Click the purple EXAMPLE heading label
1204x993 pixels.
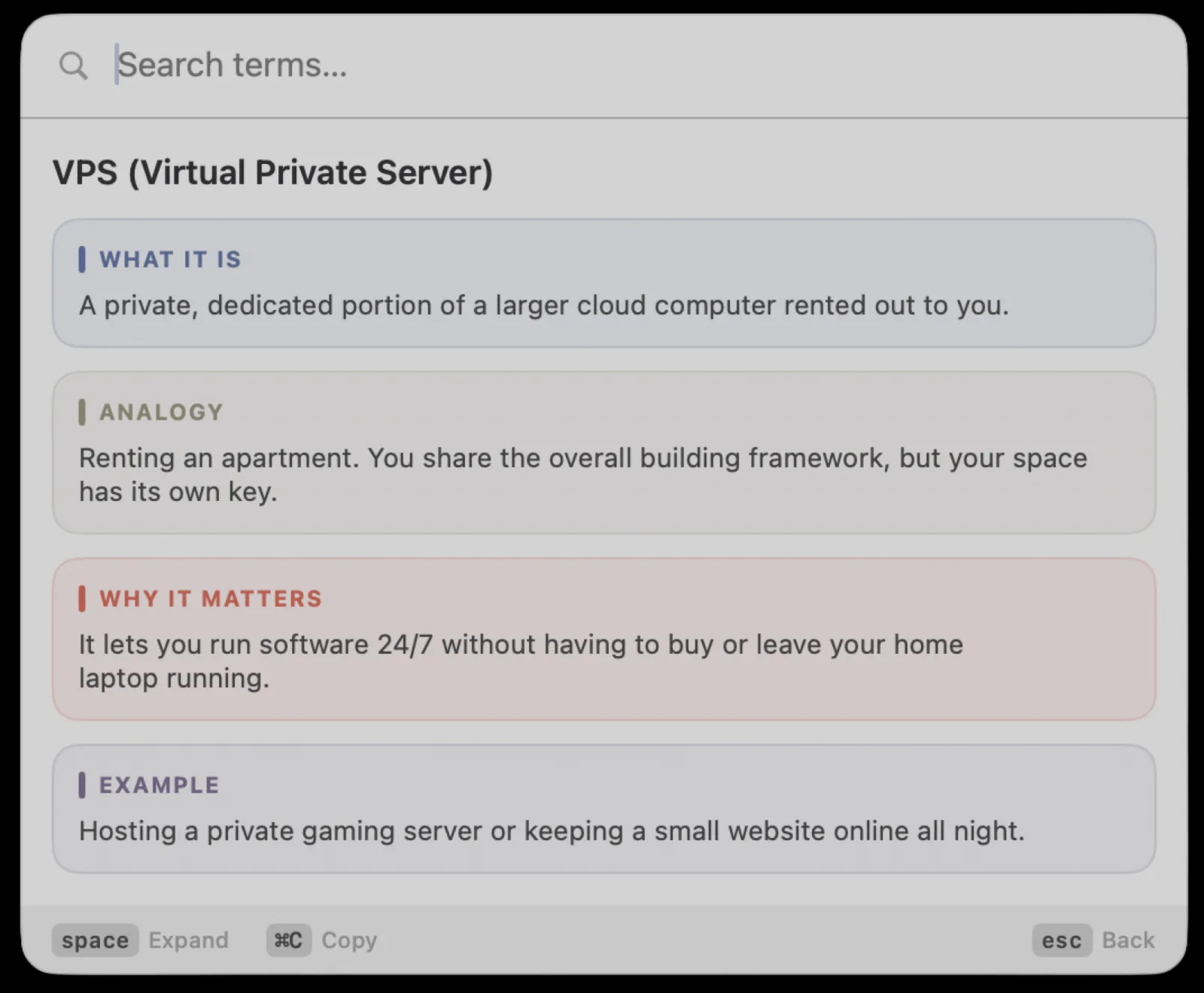159,785
